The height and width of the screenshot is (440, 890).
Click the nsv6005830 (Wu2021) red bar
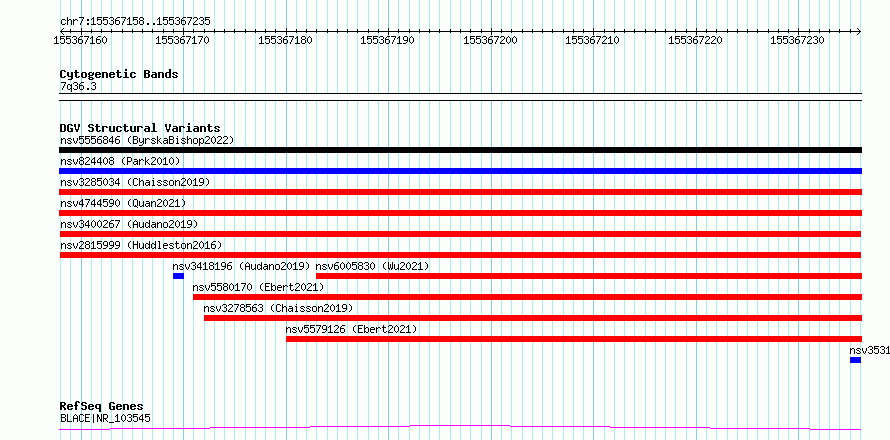(589, 276)
